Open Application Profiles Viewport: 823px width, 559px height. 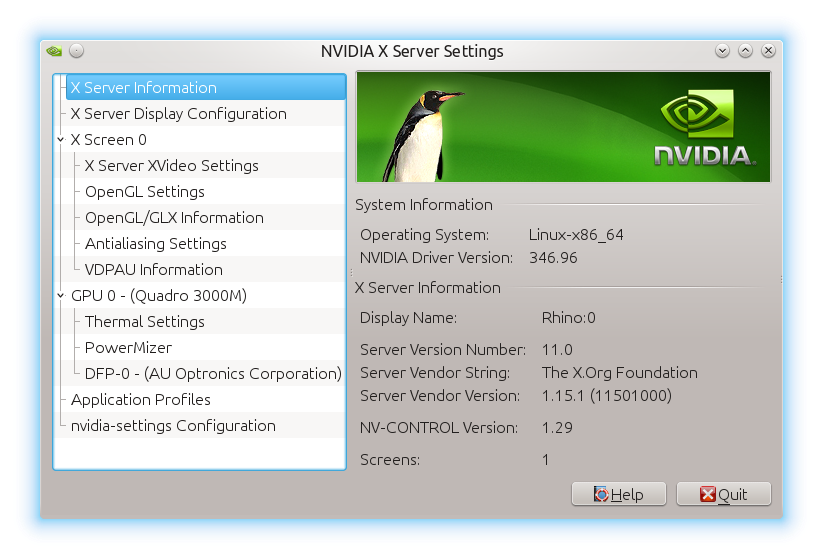point(141,400)
